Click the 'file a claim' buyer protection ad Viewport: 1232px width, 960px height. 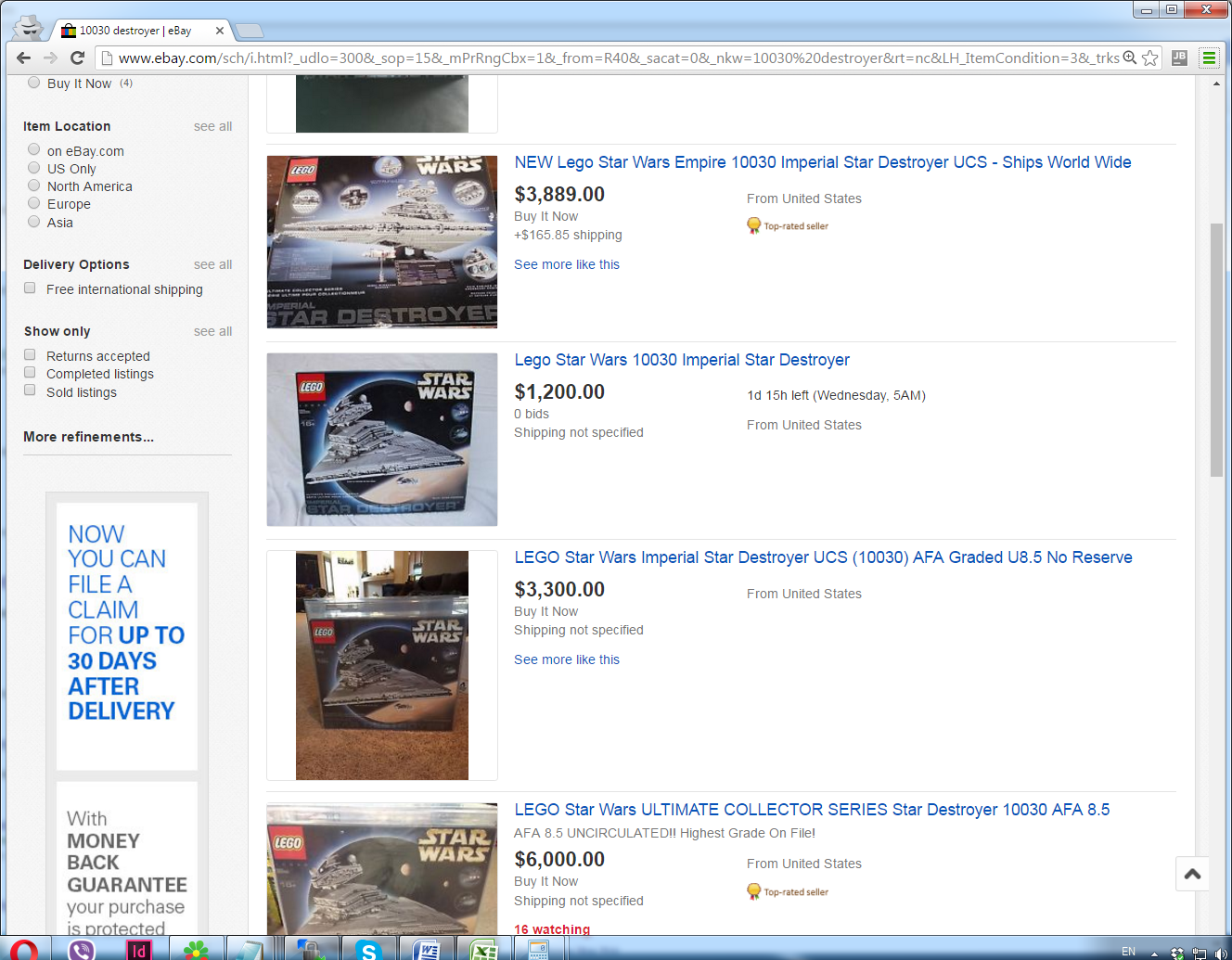127,636
